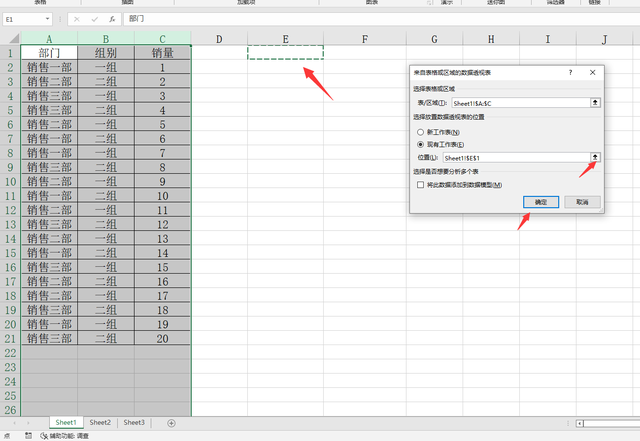
Task: Click cell C1 containing 销量
Action: click(x=162, y=53)
